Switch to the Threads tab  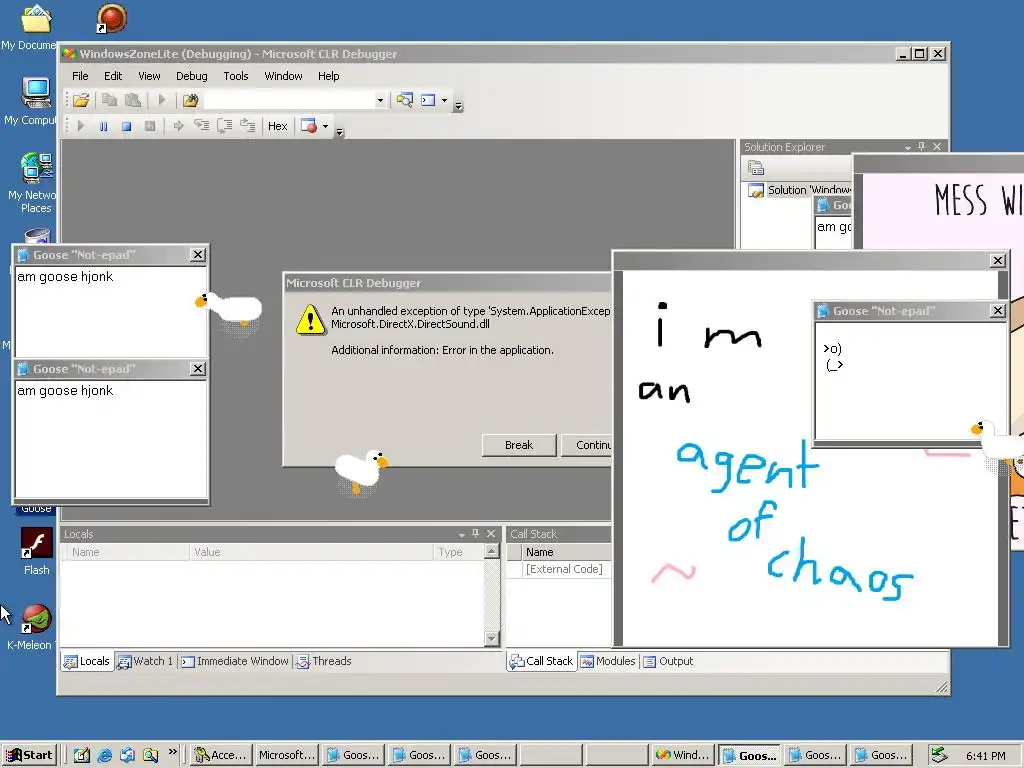(325, 661)
